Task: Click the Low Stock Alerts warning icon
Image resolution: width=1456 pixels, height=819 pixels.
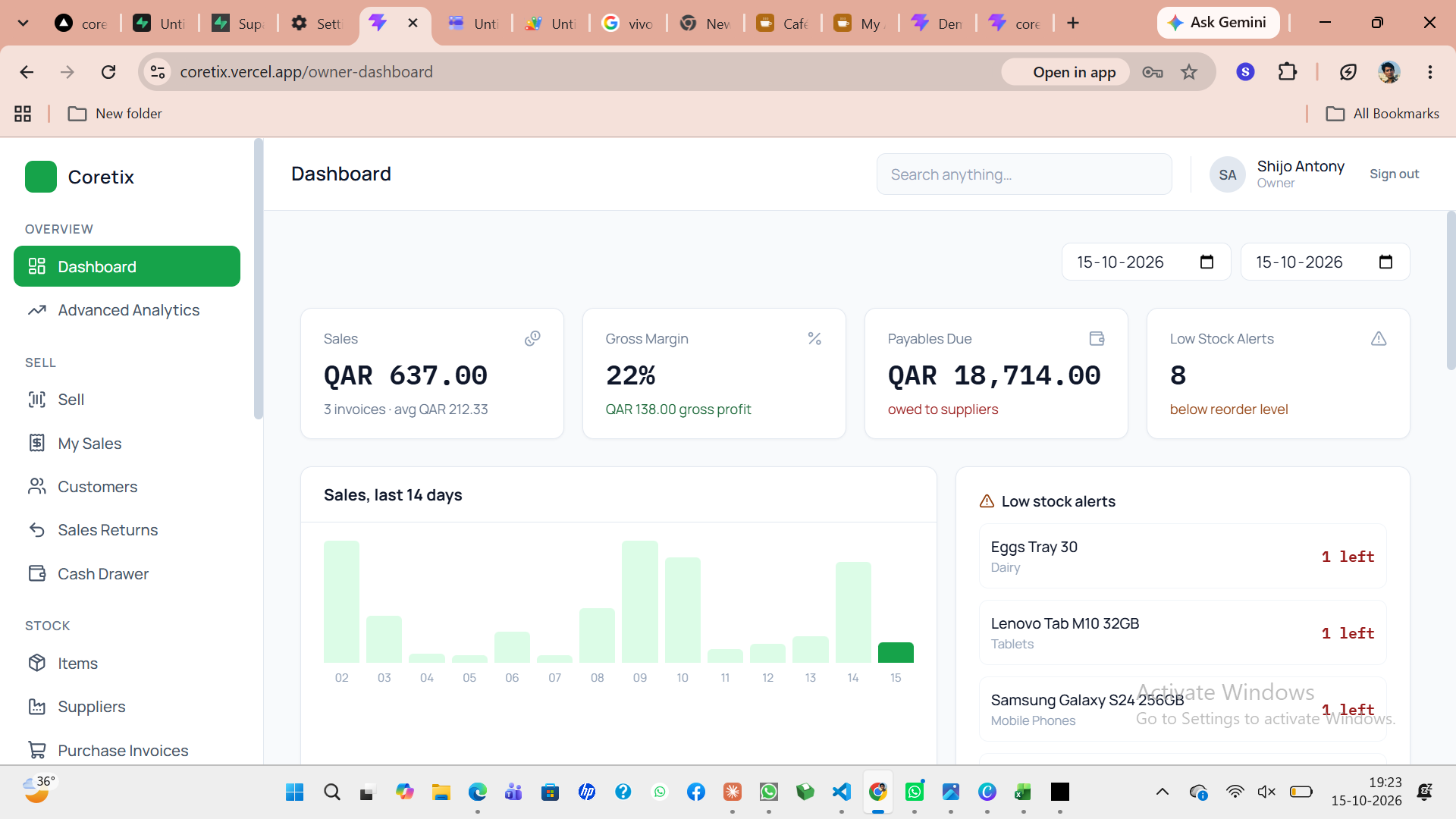Action: pyautogui.click(x=1379, y=338)
